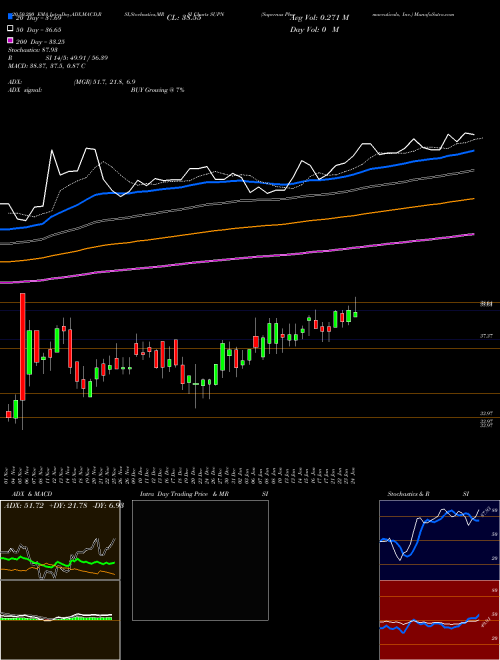Click the magenta 200 Day legend swatch
The height and width of the screenshot is (660, 500).
point(10,40)
